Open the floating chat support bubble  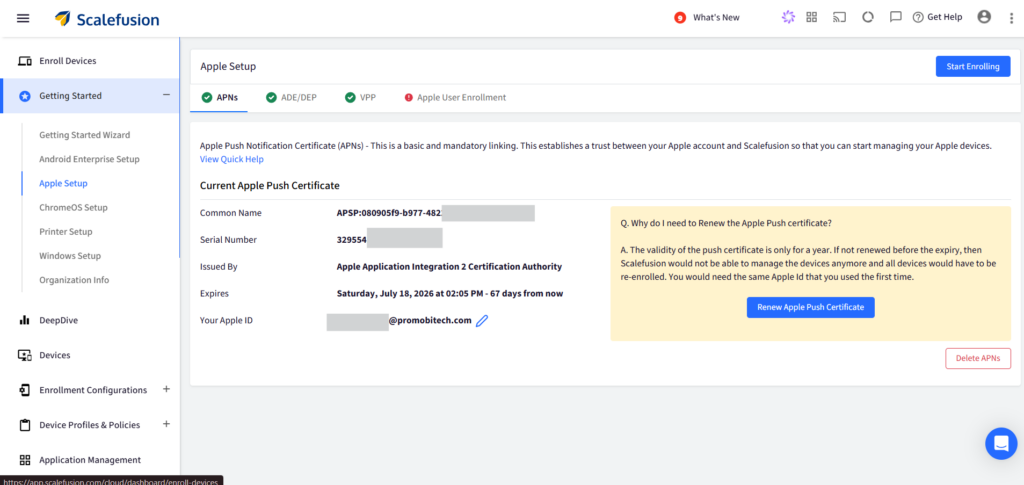click(1001, 444)
